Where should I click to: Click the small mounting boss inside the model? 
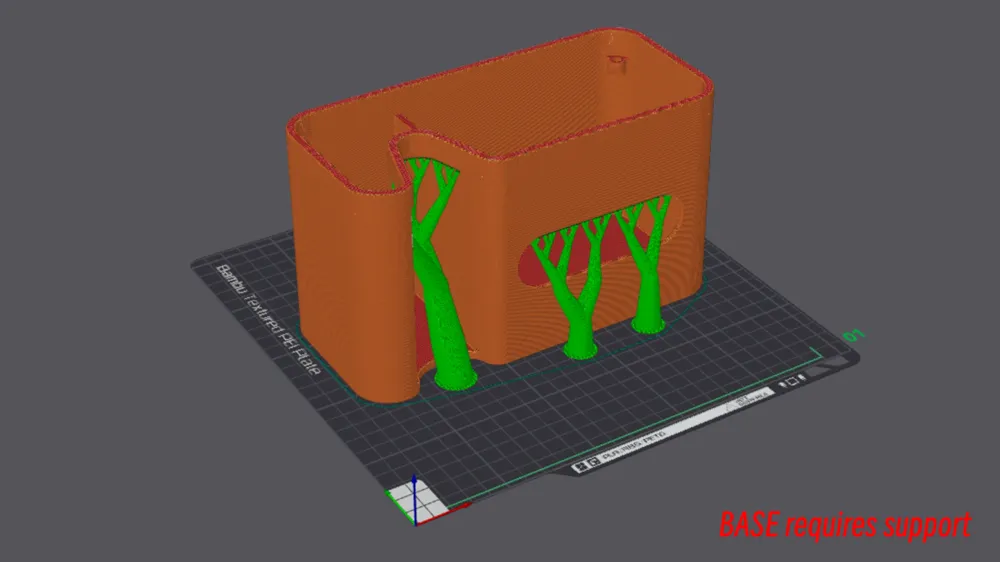pos(617,63)
